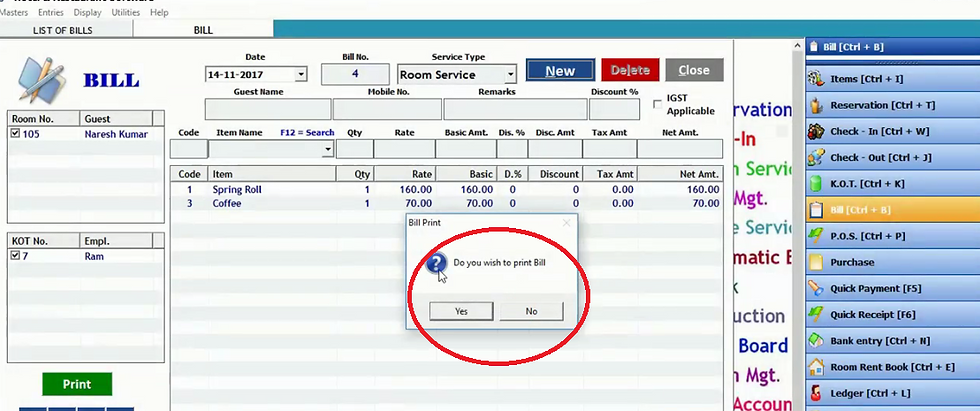Click the scrollbar up arrow beside sidebar
980x411 pixels.
(x=798, y=46)
